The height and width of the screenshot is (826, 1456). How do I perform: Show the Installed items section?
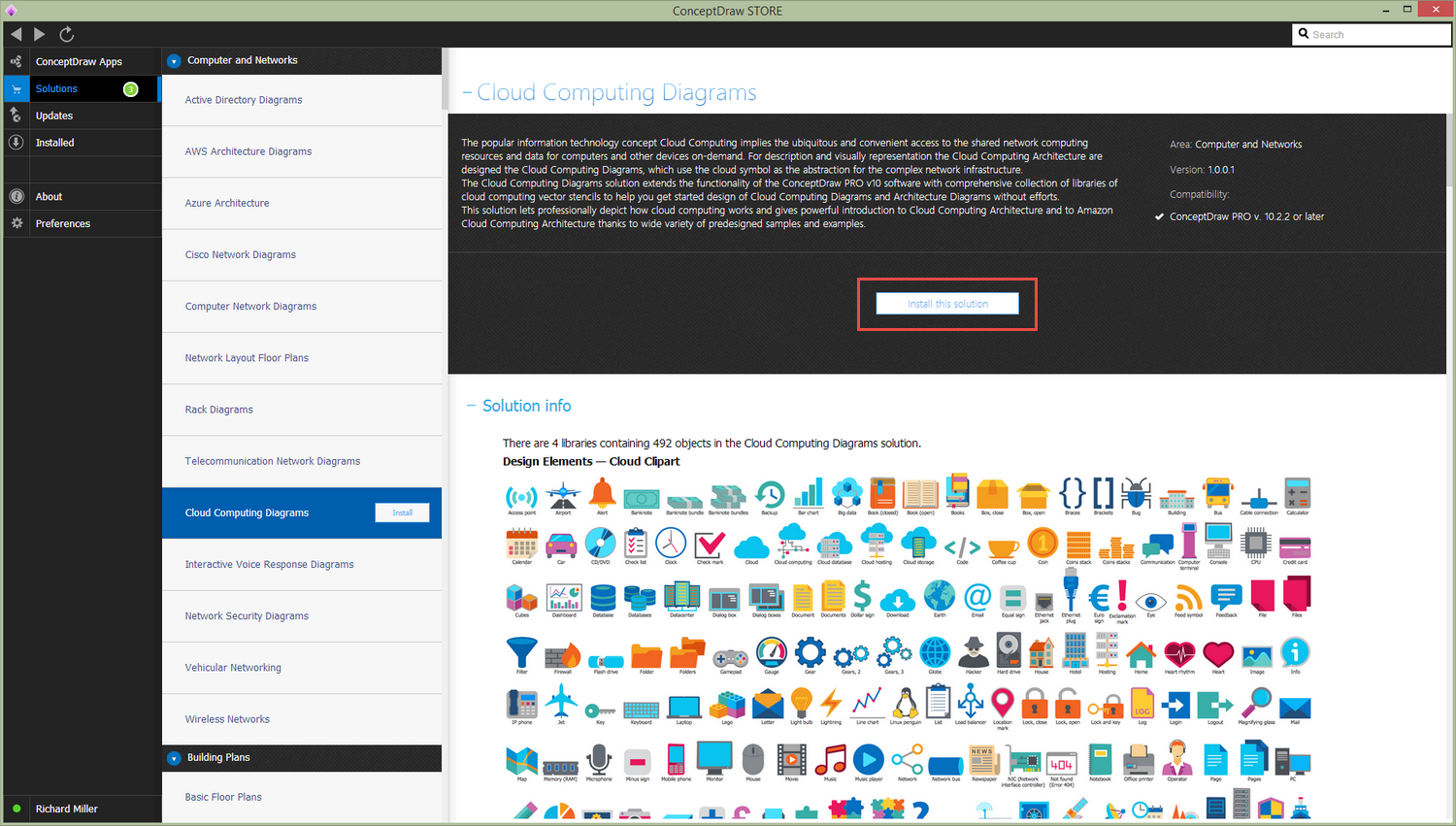coord(83,143)
